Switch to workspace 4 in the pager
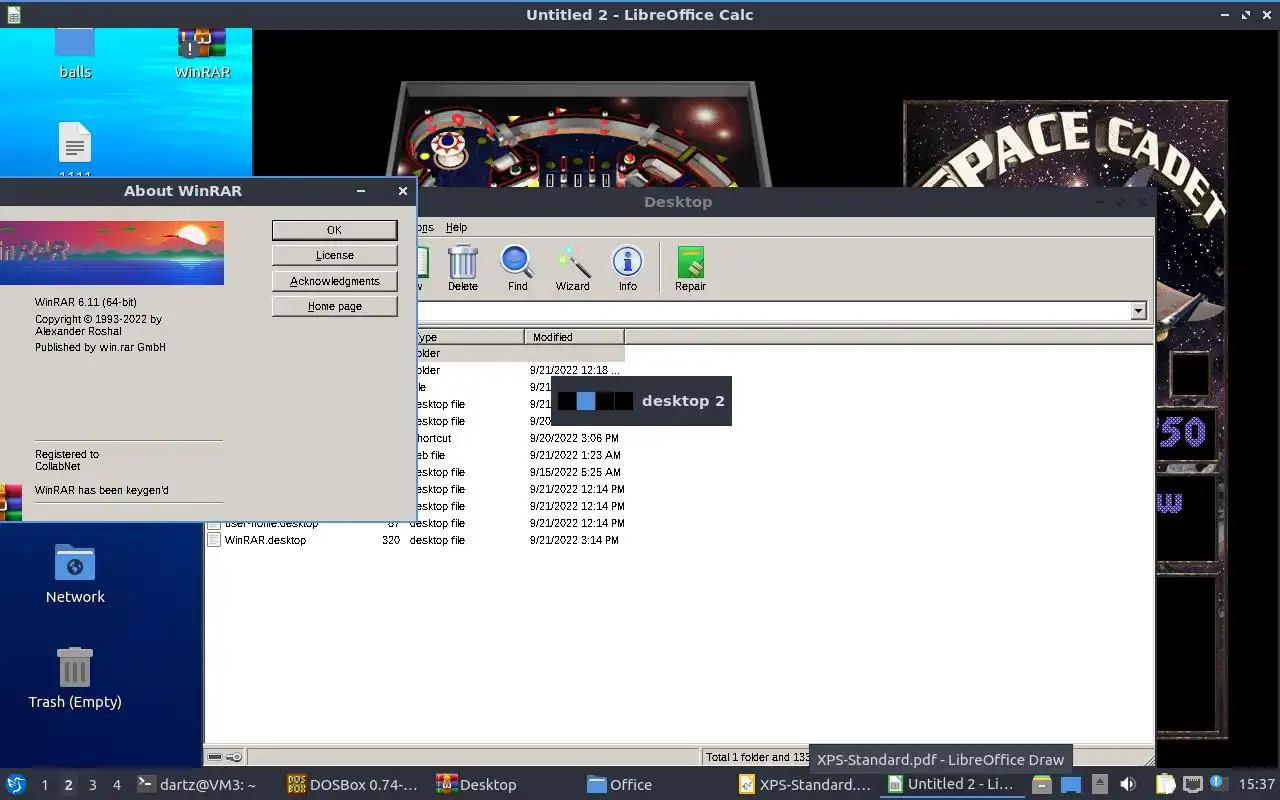1280x800 pixels. (116, 785)
